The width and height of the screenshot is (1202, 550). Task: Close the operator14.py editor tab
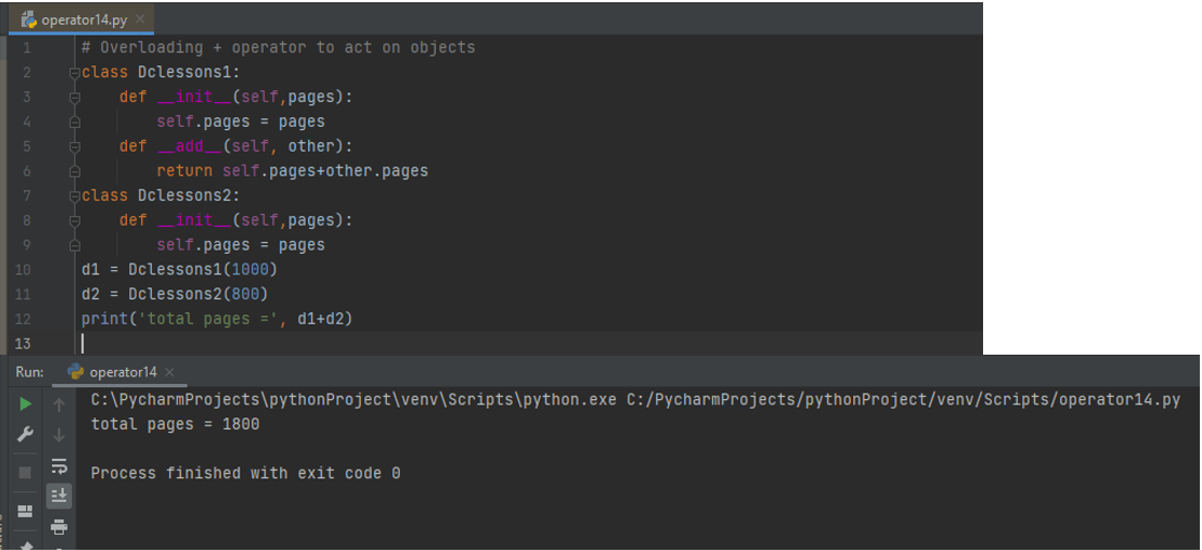(140, 19)
